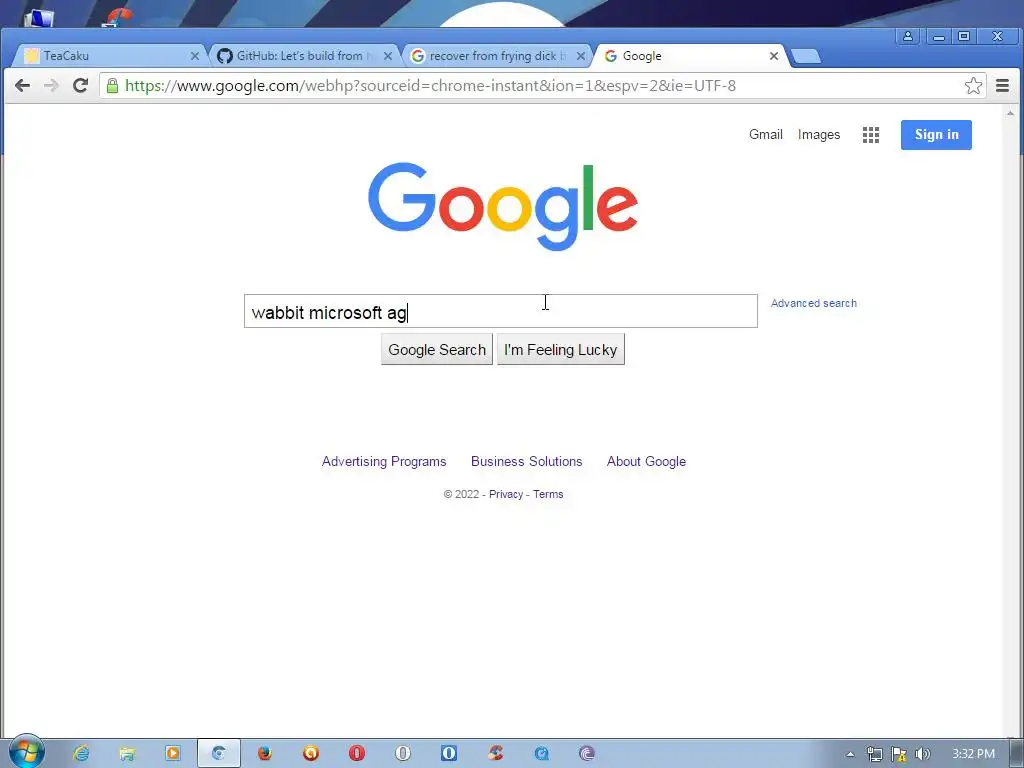Viewport: 1024px width, 768px height.
Task: Open the Action Center flag icon
Action: coord(899,754)
